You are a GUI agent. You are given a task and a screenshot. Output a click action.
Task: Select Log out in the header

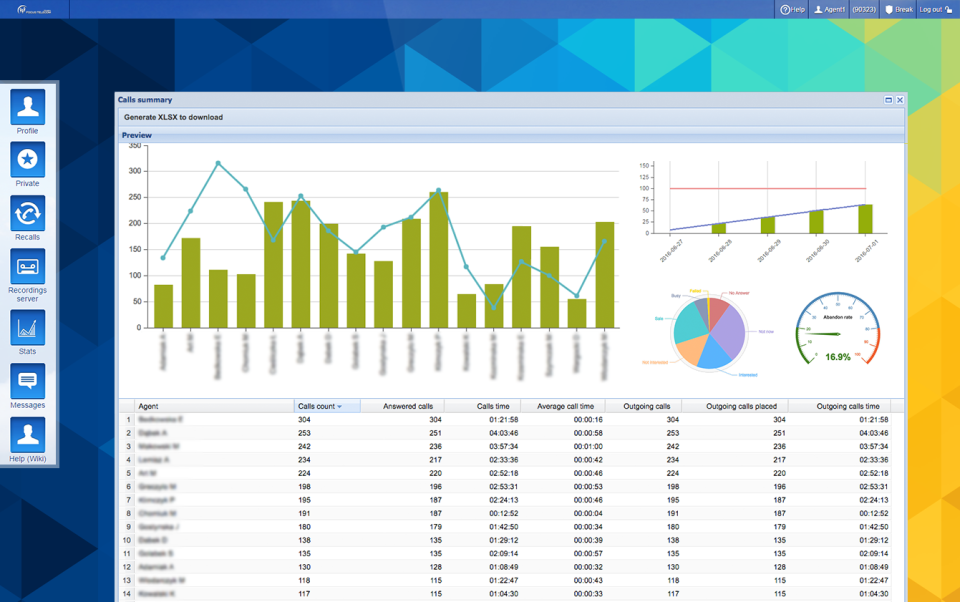pyautogui.click(x=930, y=9)
